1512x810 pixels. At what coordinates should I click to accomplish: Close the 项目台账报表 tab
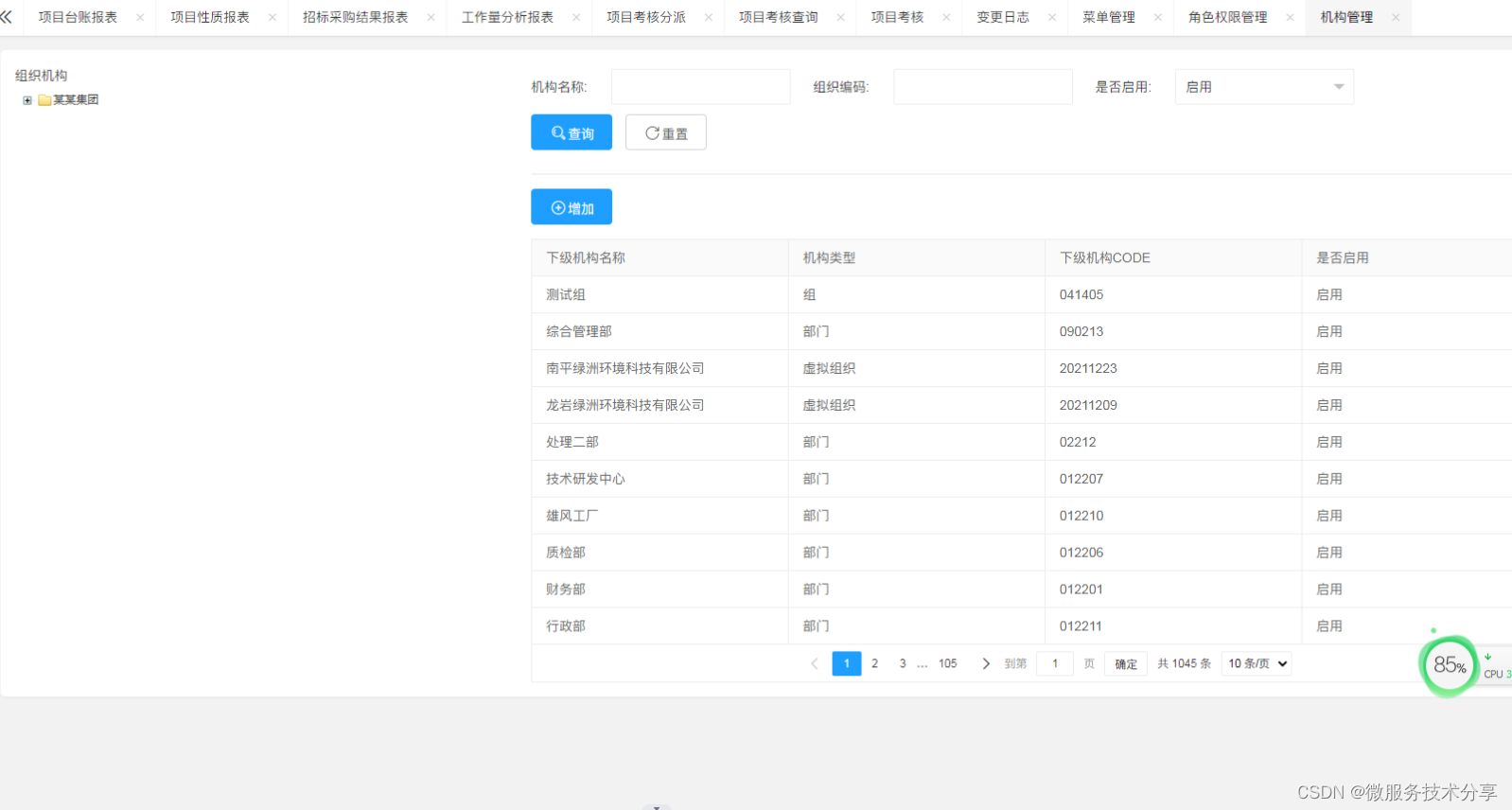click(x=140, y=17)
